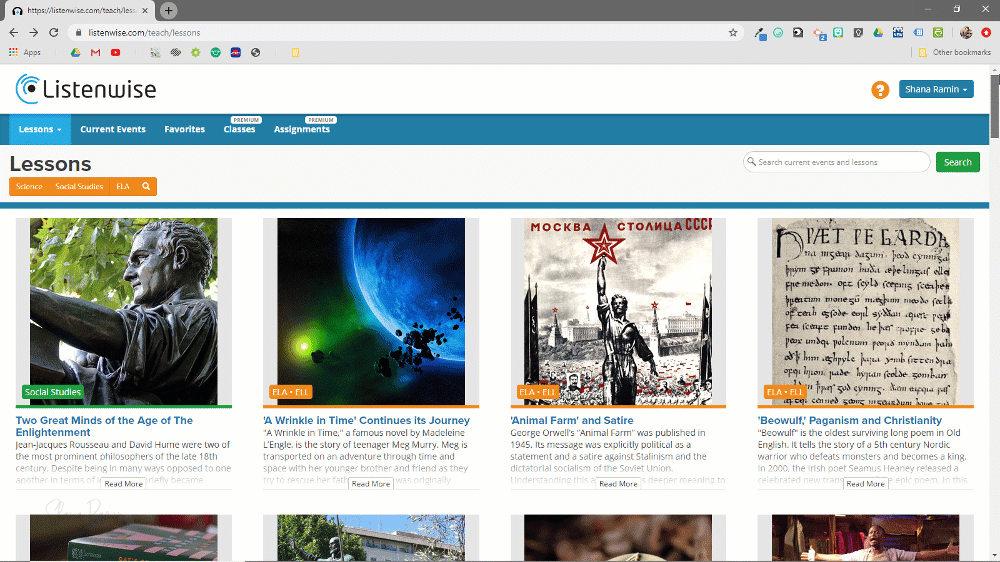Open the orange help question mark icon
This screenshot has height=562, width=1000.
coord(880,90)
